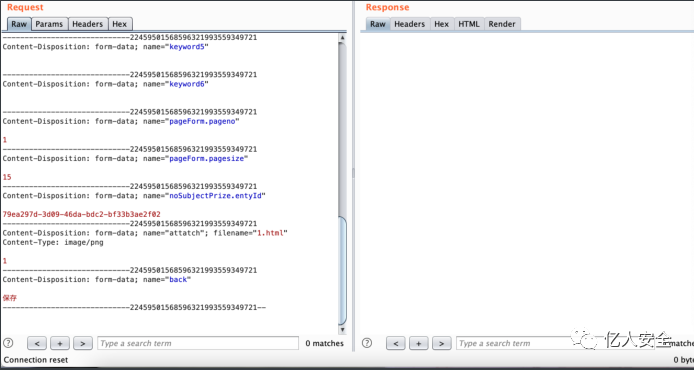Image resolution: width=694 pixels, height=370 pixels.
Task: Switch to the Response Headers tab
Action: tap(409, 24)
